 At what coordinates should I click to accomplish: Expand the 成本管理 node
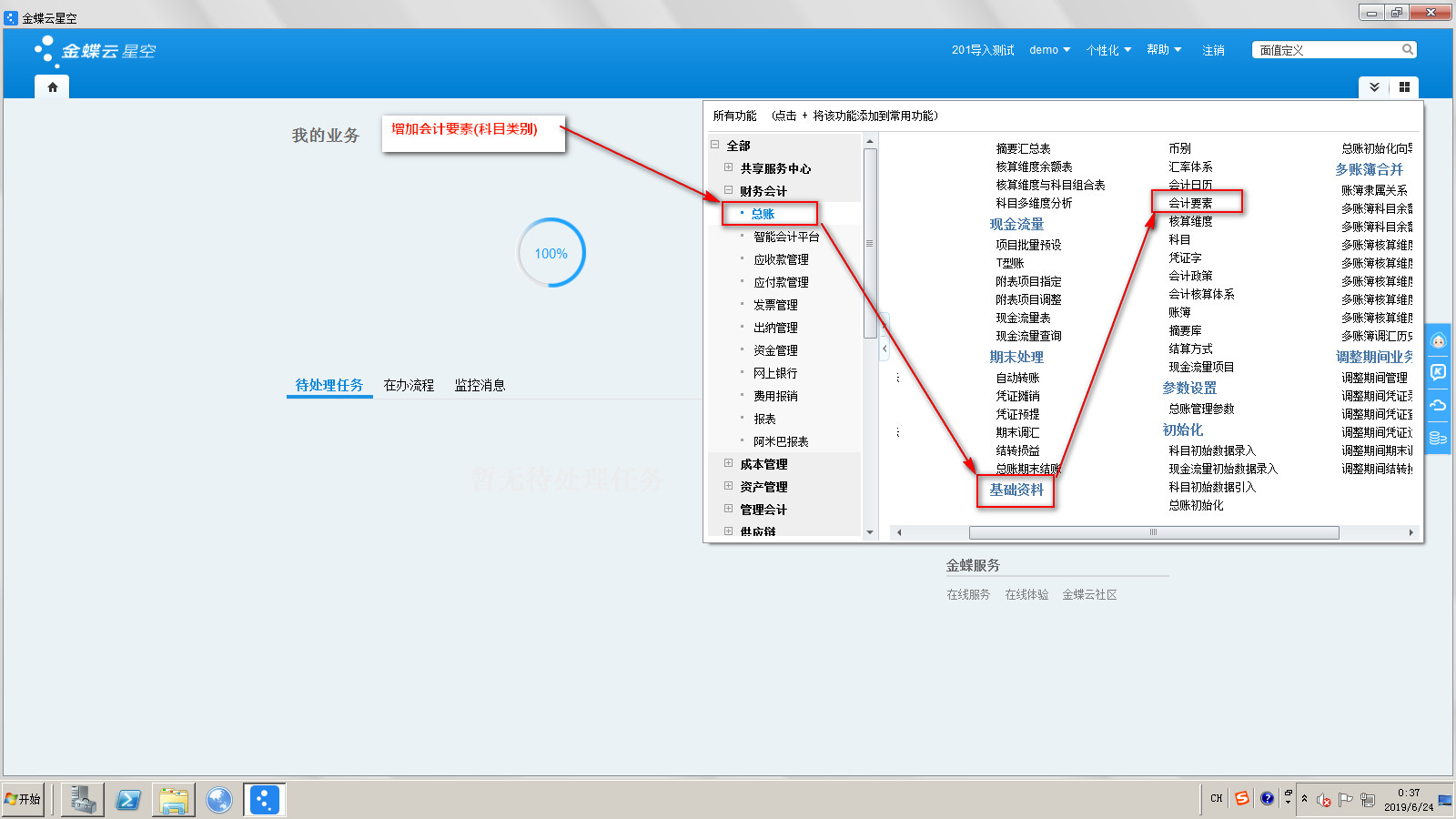tap(728, 462)
